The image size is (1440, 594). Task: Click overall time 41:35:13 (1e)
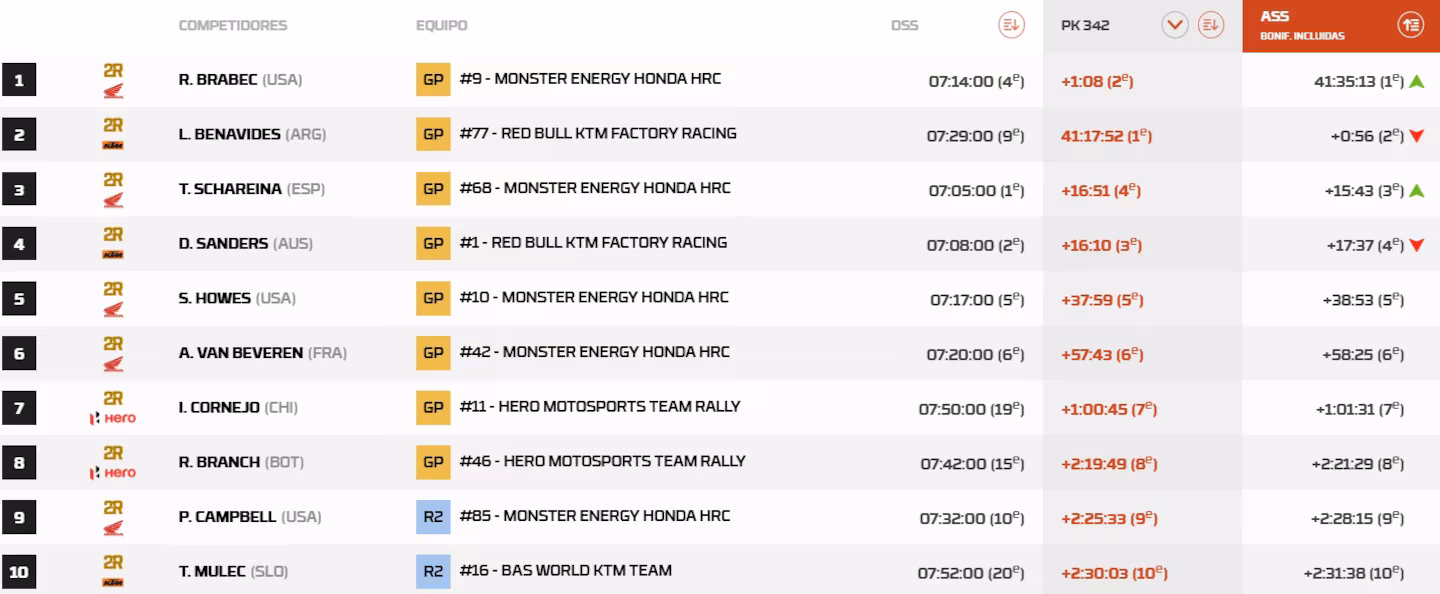tap(1359, 82)
